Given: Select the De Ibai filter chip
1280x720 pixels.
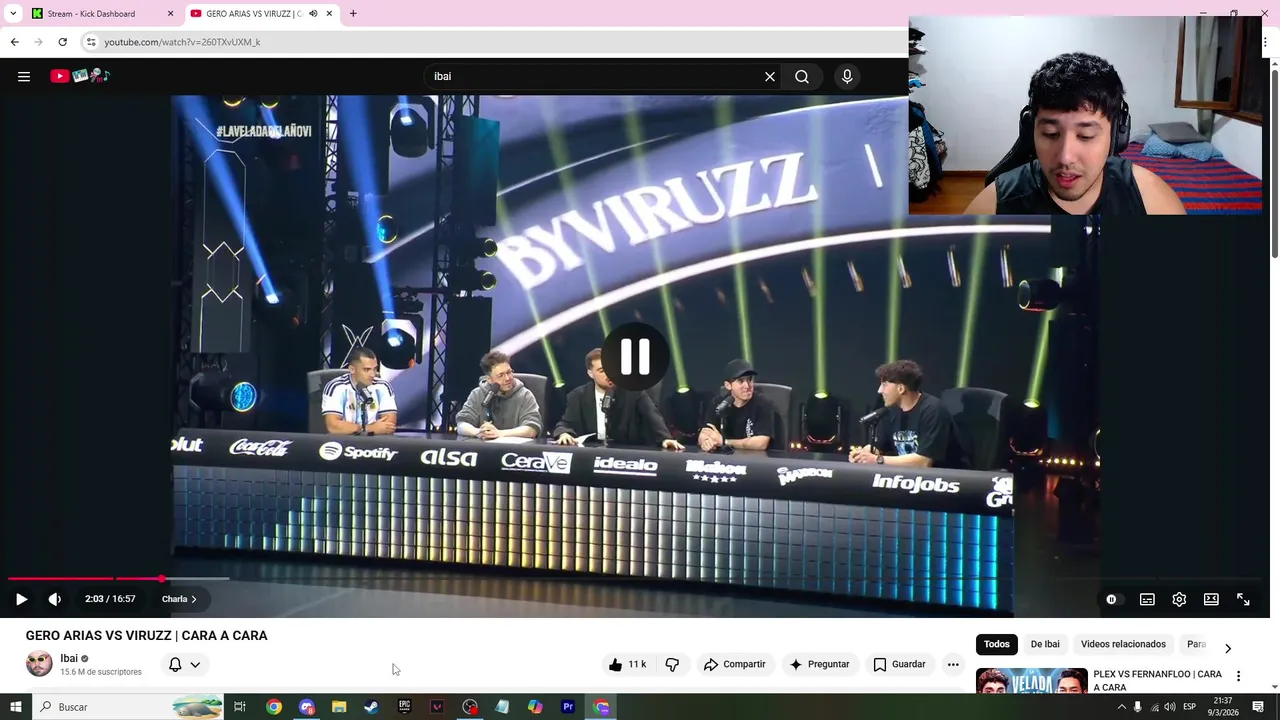Looking at the screenshot, I should click(1045, 644).
